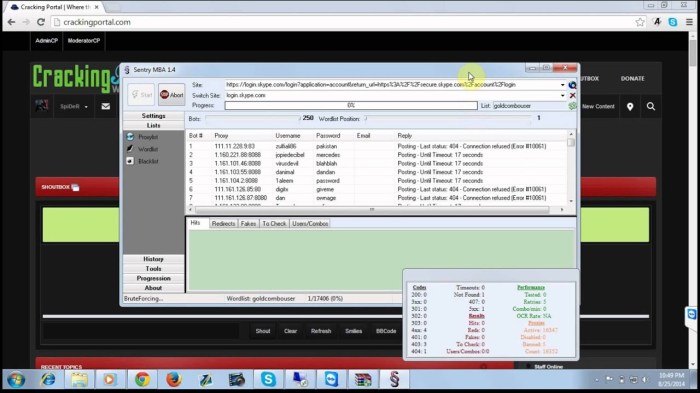Click the Chrome back arrow

12,22
